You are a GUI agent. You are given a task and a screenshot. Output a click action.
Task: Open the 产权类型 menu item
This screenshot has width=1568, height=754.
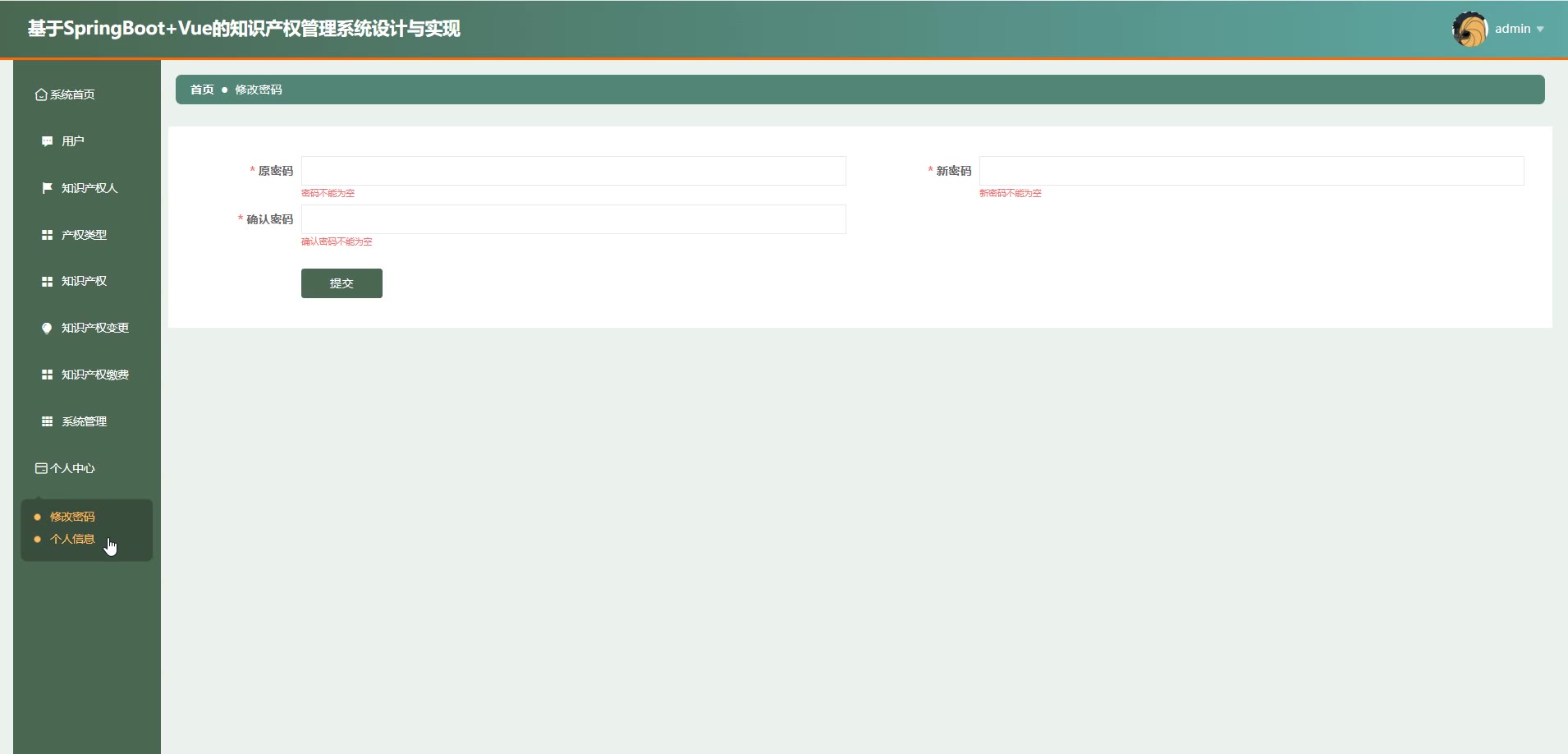[x=87, y=235]
